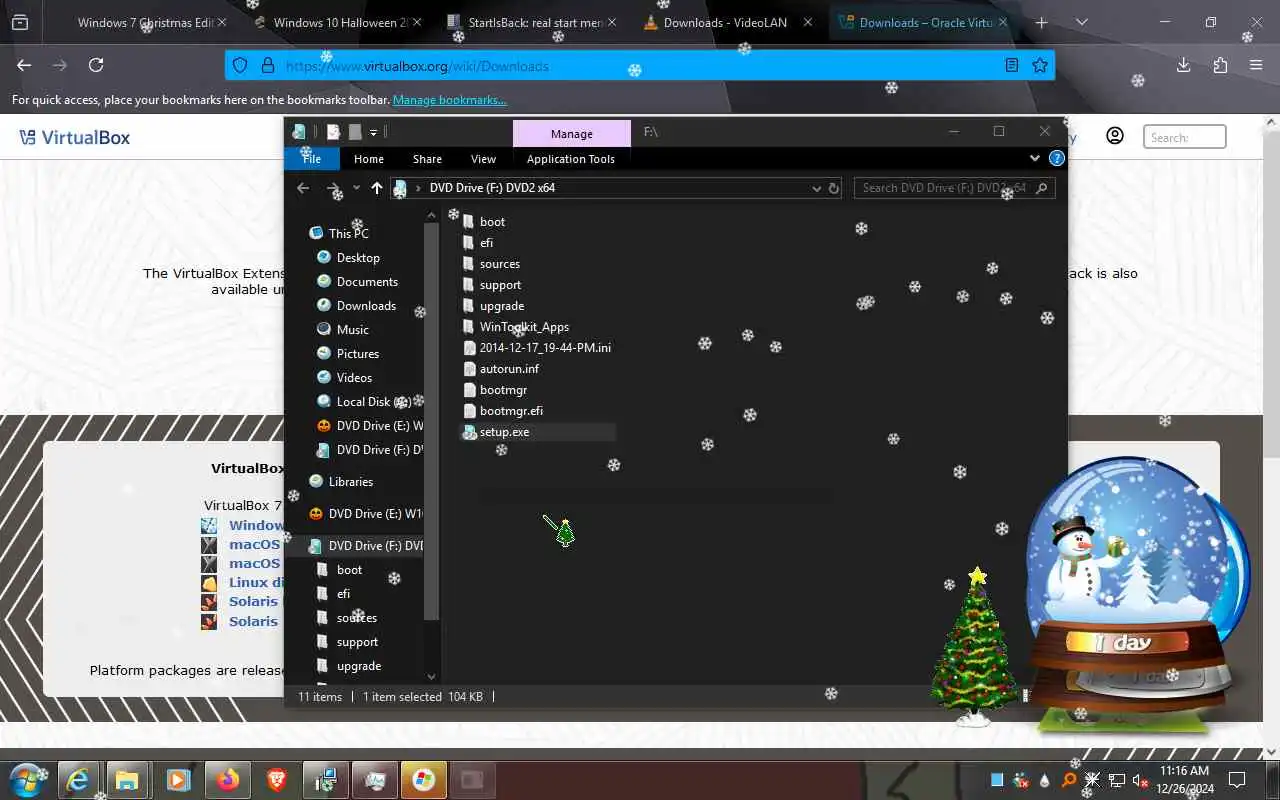The width and height of the screenshot is (1280, 800).
Task: Open the Share ribbon tab
Action: 427,159
